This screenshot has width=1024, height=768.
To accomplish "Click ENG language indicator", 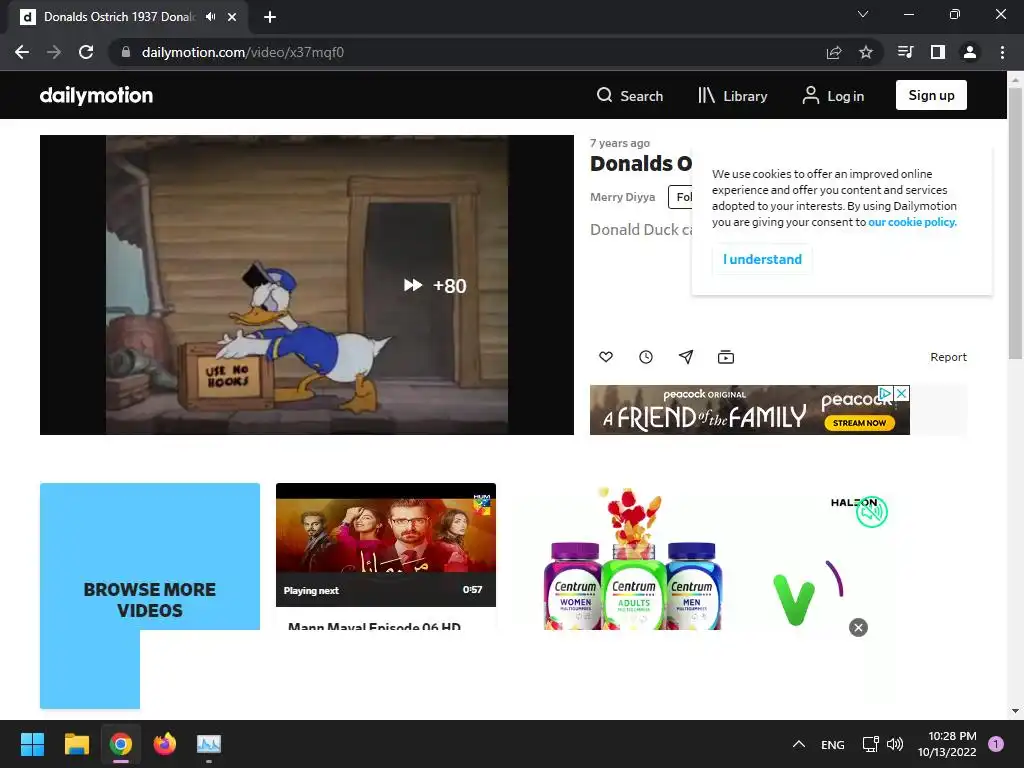I will pyautogui.click(x=833, y=744).
